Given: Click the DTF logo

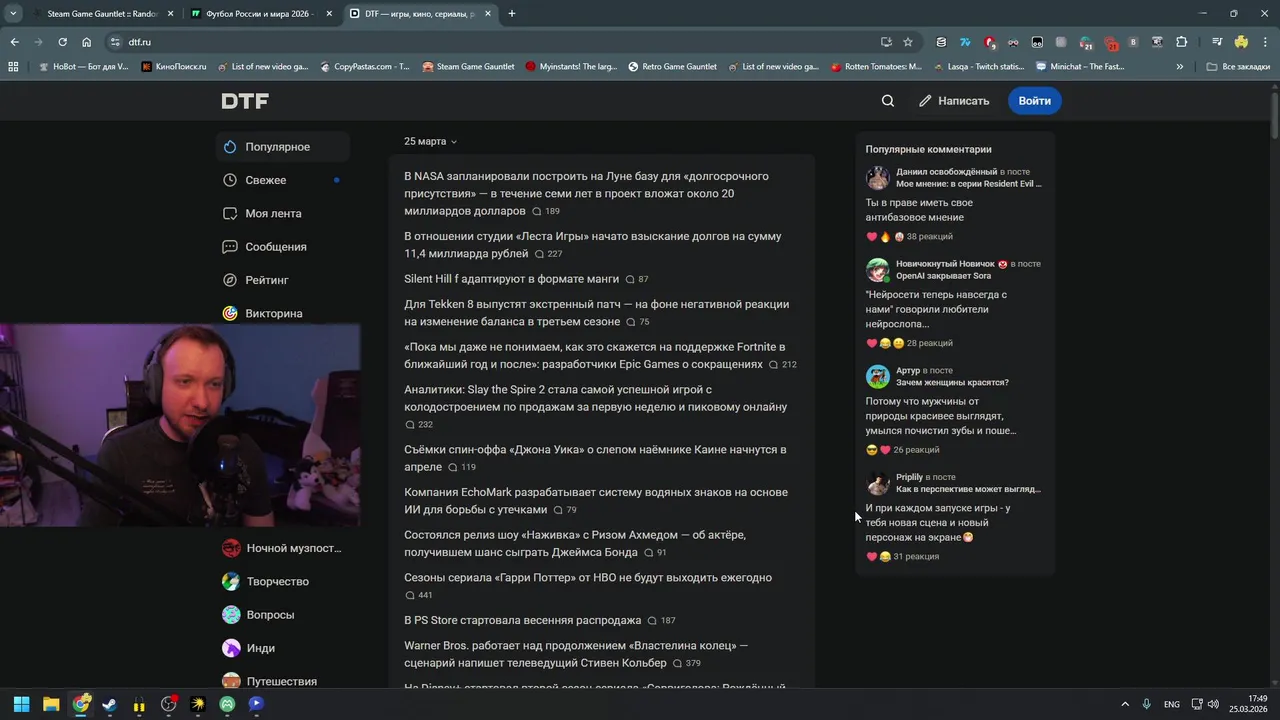Looking at the screenshot, I should tap(245, 101).
